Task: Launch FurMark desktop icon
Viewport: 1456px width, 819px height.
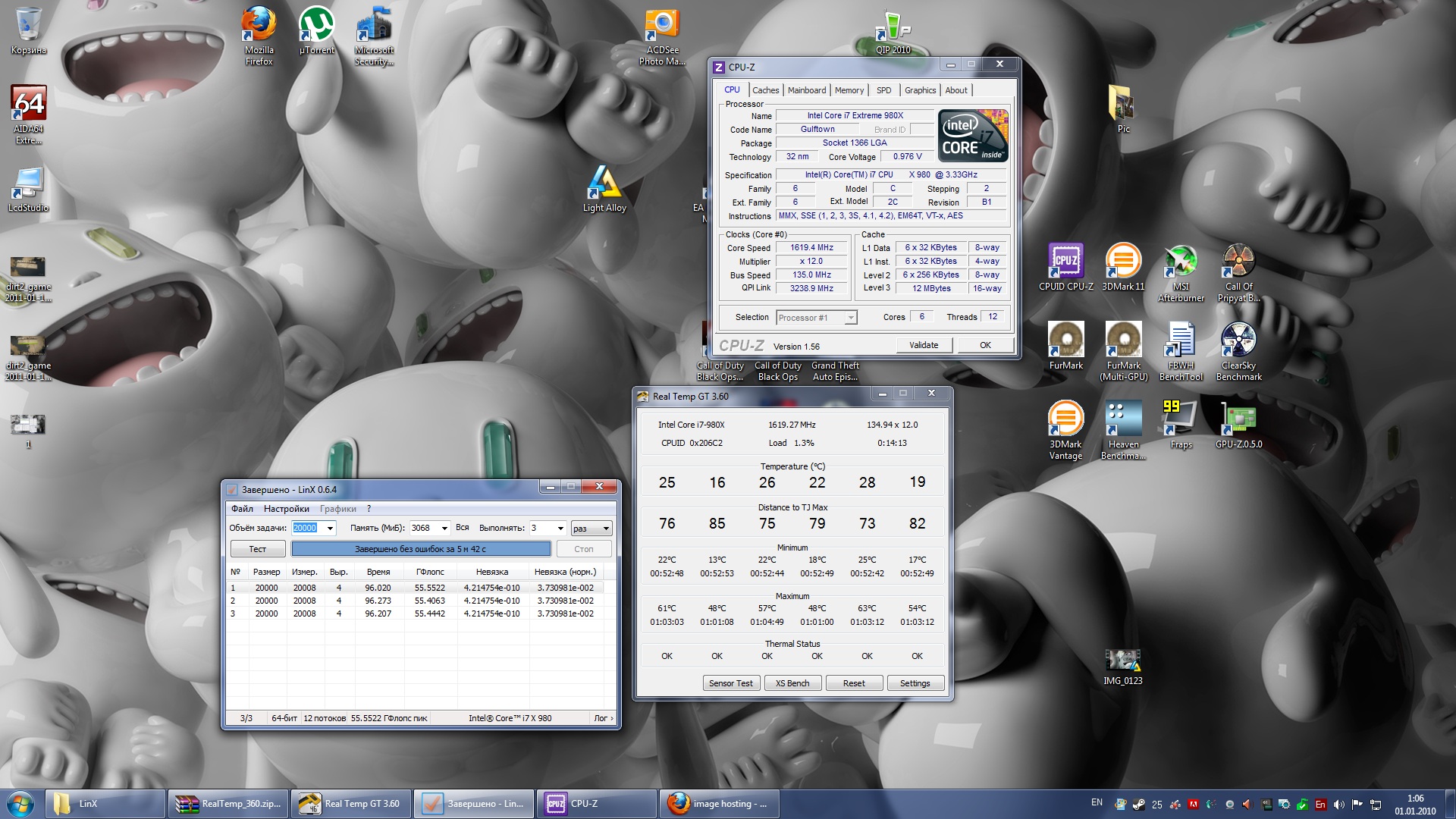Action: click(1065, 346)
